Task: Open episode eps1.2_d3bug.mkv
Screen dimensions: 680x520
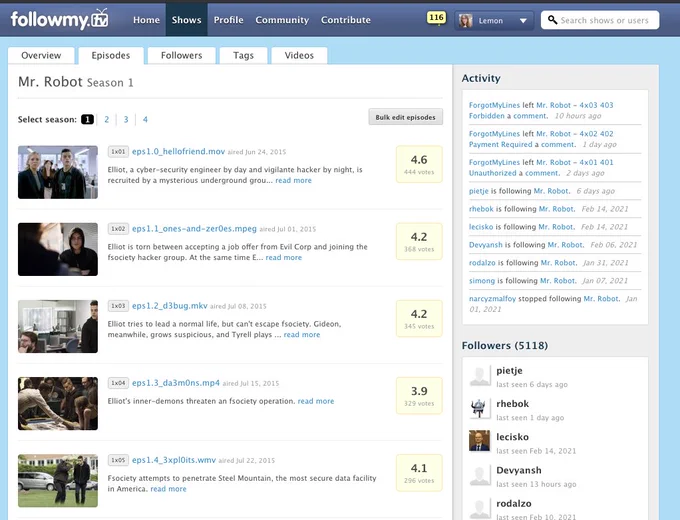Action: [170, 306]
